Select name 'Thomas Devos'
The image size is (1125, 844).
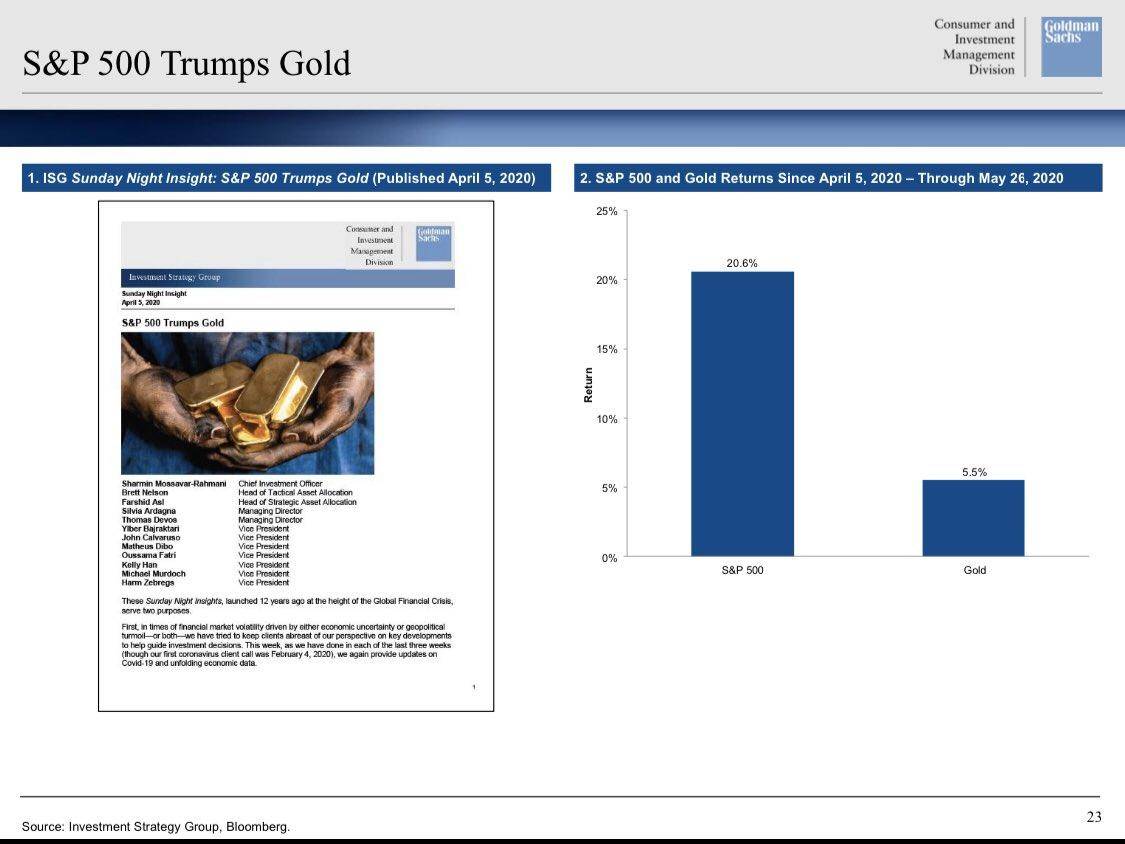(x=149, y=520)
